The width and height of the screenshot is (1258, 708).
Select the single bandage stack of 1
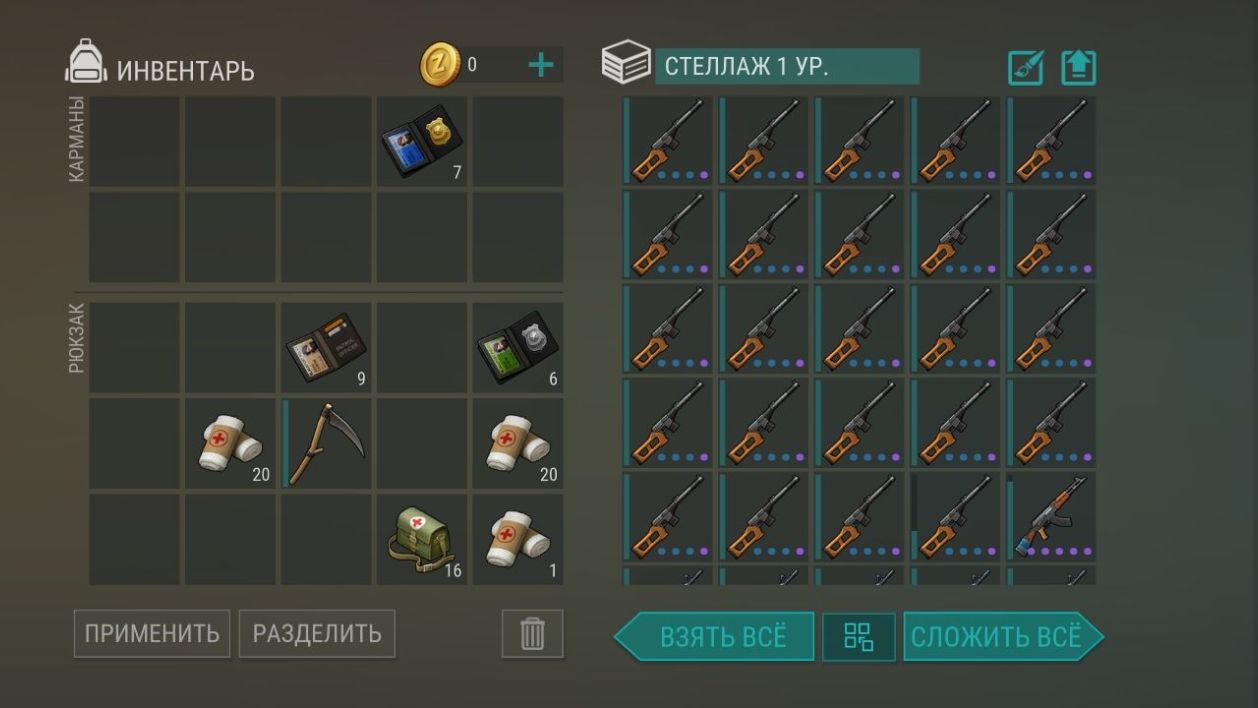[518, 539]
